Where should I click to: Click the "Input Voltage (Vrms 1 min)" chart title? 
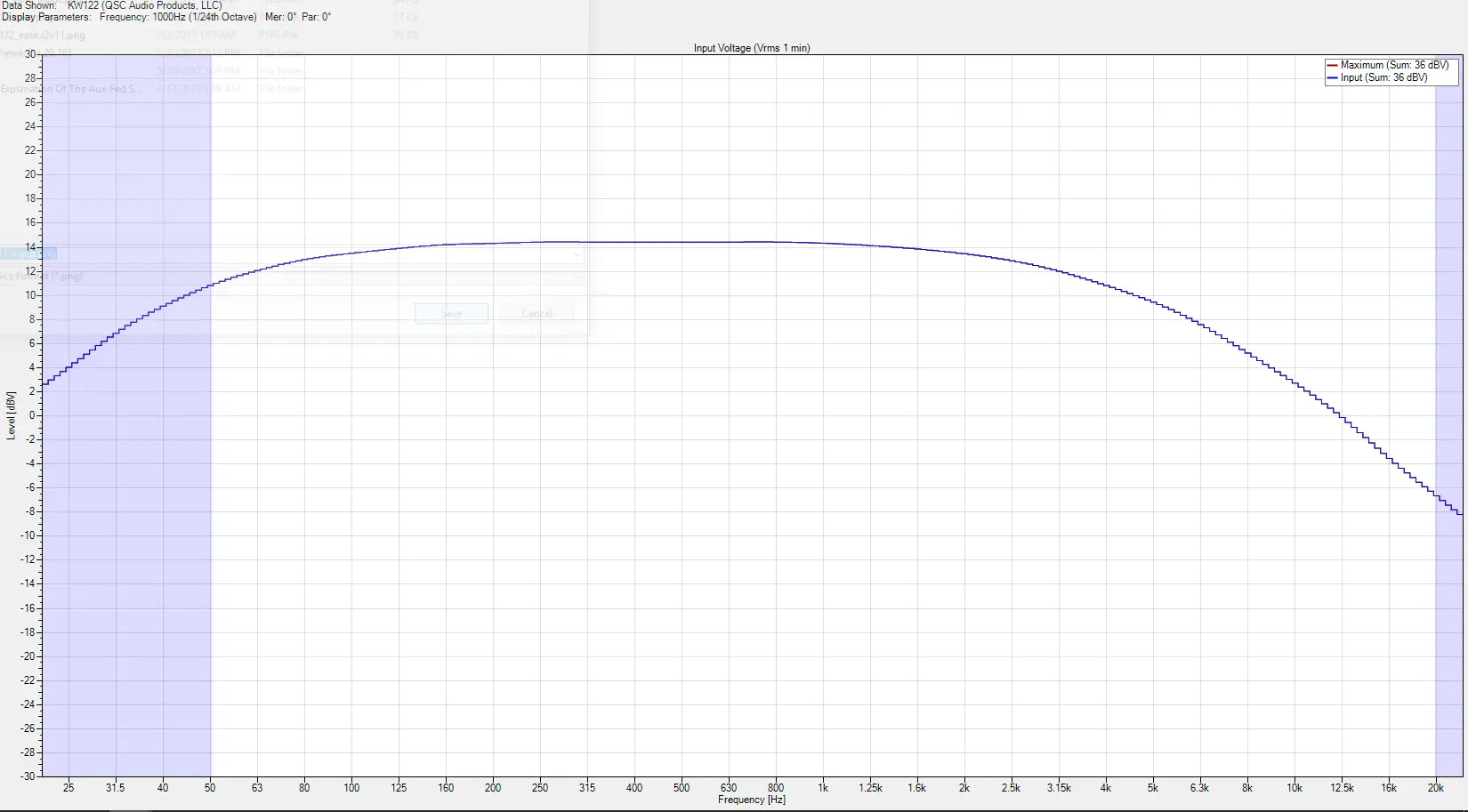click(x=752, y=48)
